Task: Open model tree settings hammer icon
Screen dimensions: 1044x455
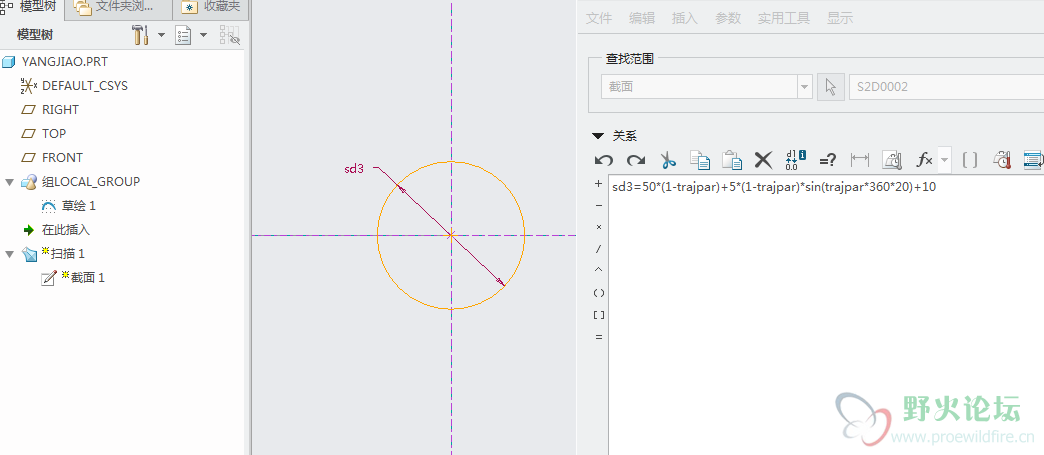Action: [140, 35]
